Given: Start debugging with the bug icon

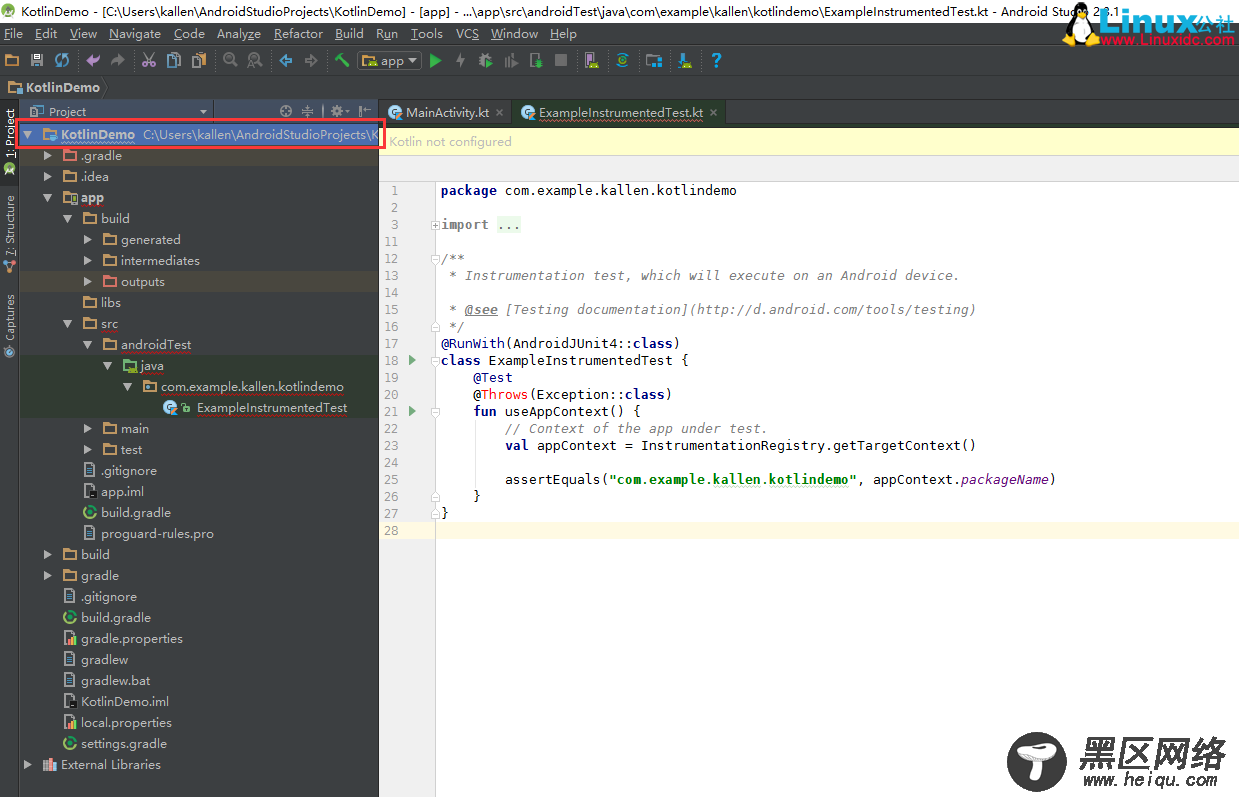Looking at the screenshot, I should [485, 61].
